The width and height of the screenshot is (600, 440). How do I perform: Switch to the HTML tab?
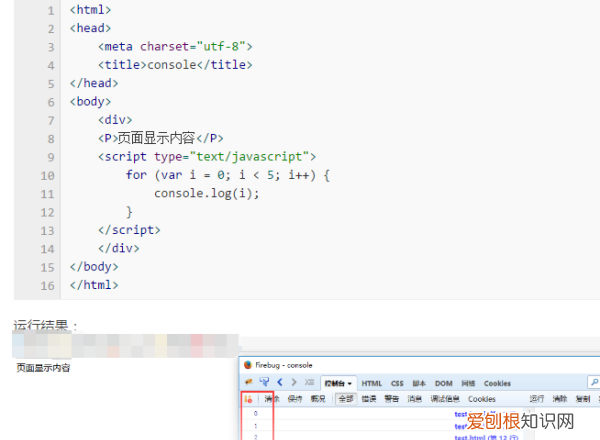tap(372, 383)
